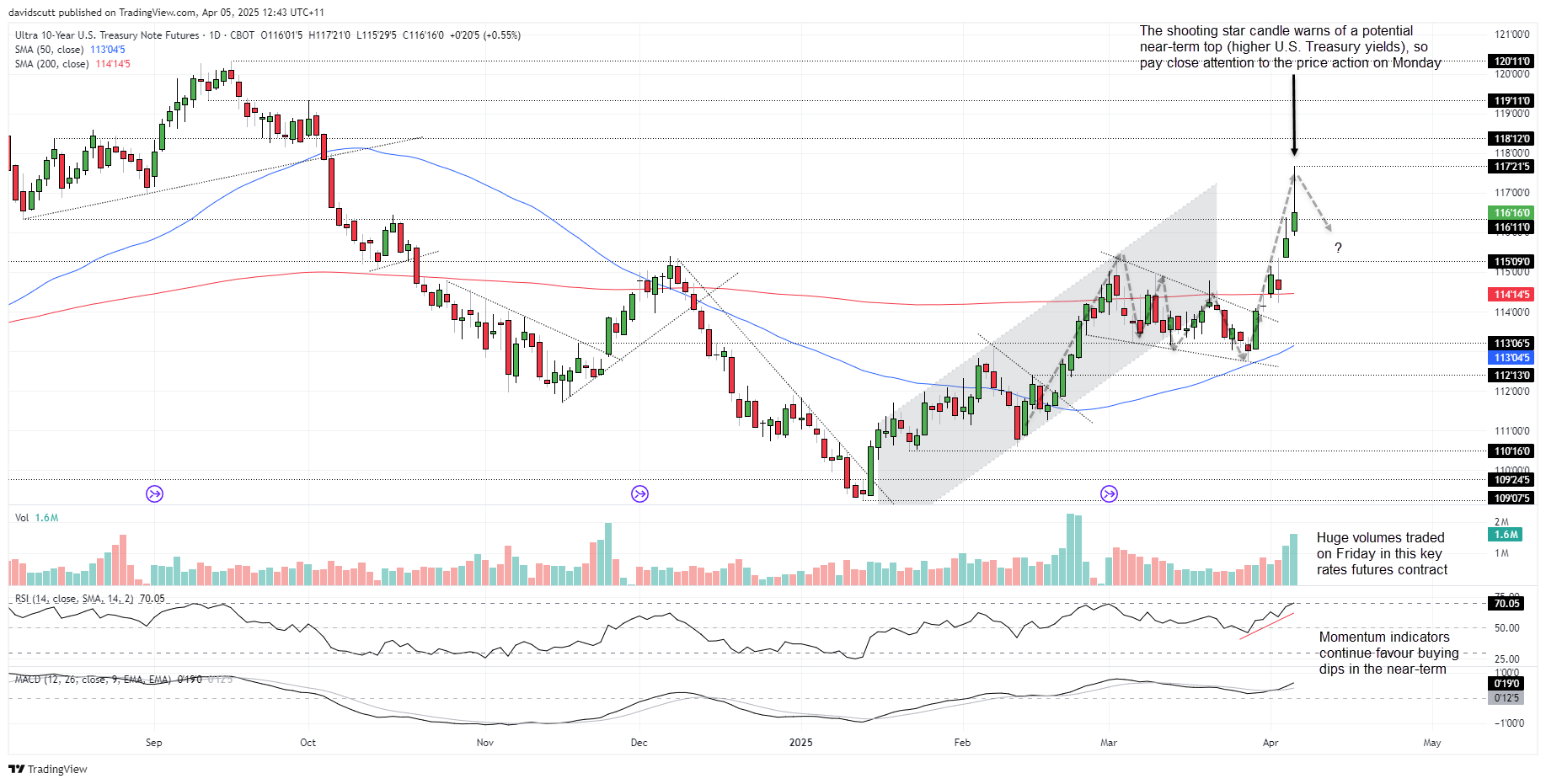Viewport: 1546px width, 784px height.
Task: Select the 'Huge volumes traded' annotation text
Action: click(1382, 553)
